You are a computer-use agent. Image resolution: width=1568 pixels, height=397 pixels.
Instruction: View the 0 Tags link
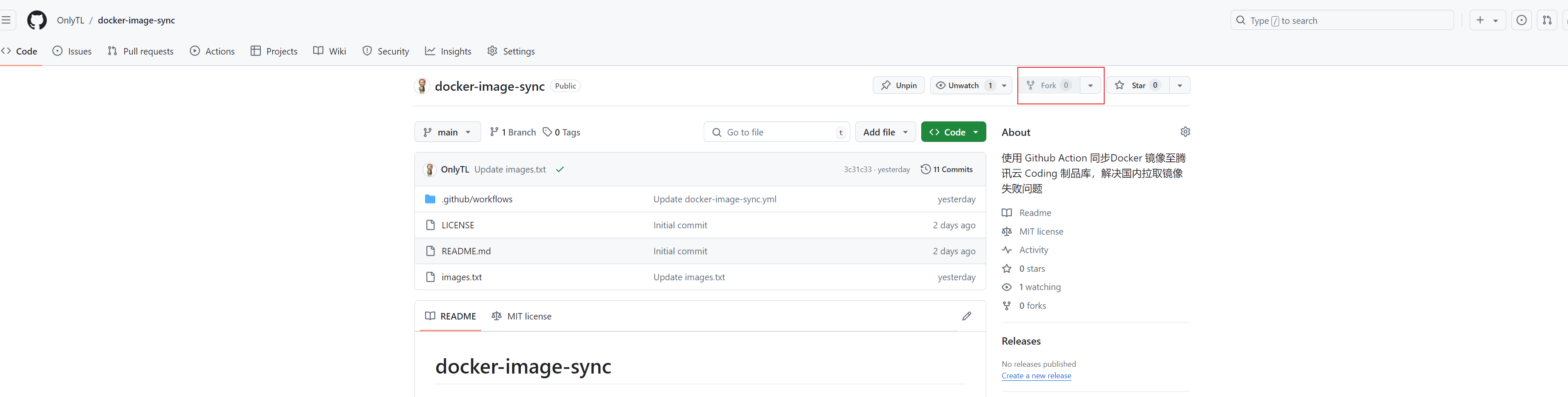561,132
